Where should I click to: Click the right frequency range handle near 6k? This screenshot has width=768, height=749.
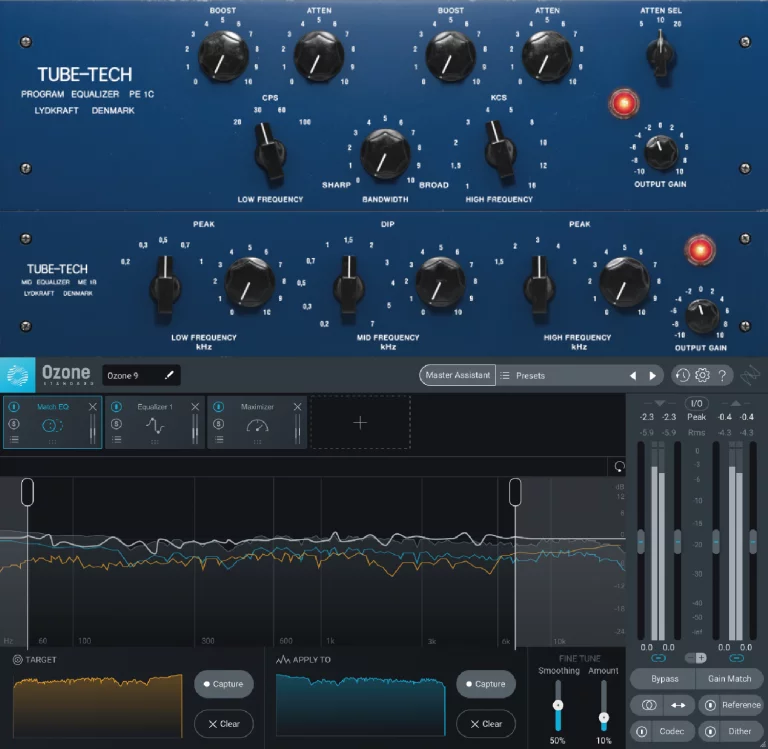[515, 492]
